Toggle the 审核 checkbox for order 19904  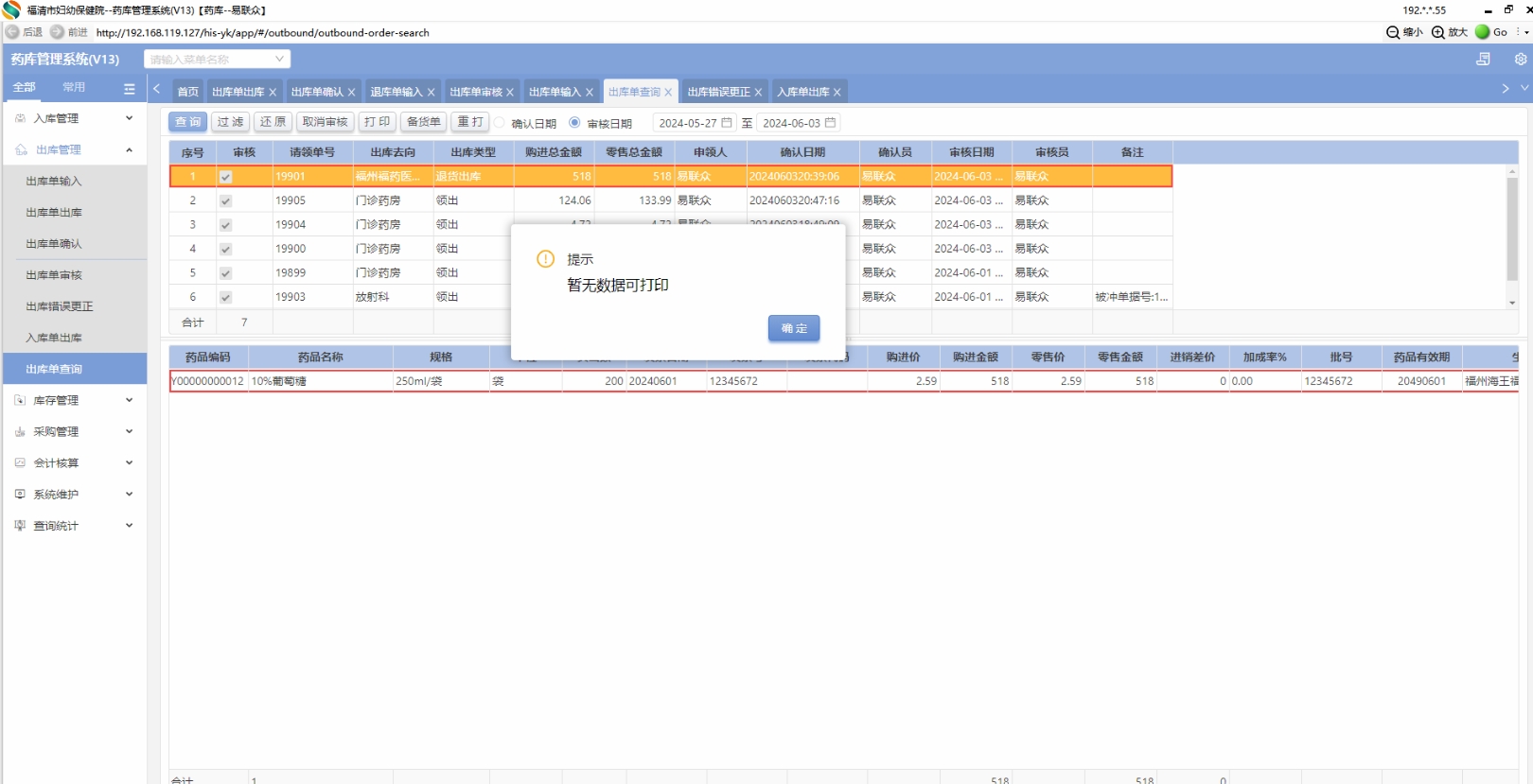[x=225, y=225]
